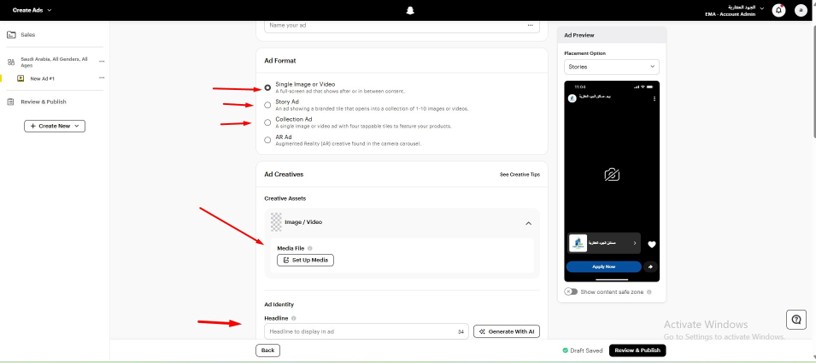Click Apply Now in ad preview
Image resolution: width=816 pixels, height=363 pixels.
tap(604, 267)
